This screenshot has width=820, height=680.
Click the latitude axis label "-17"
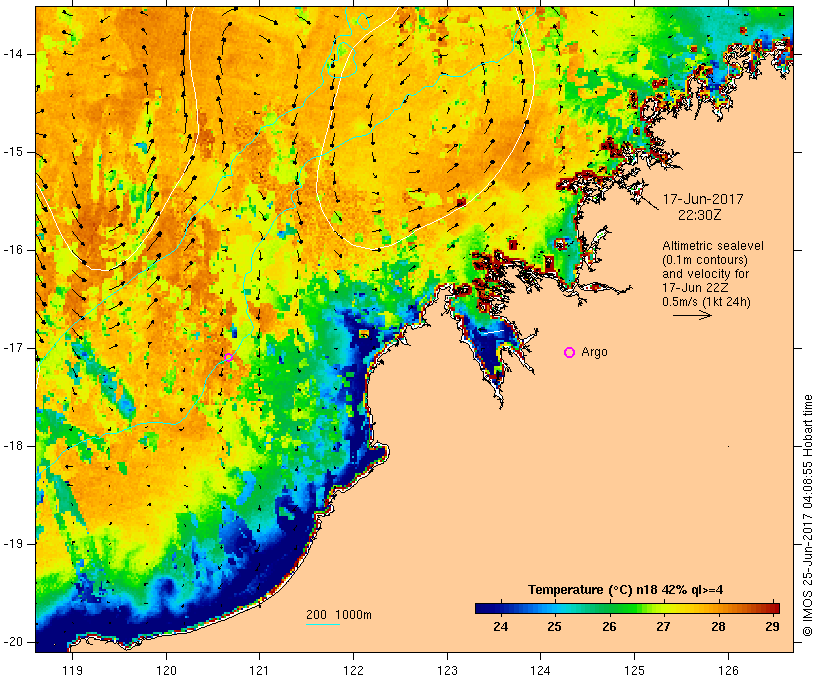[13, 348]
